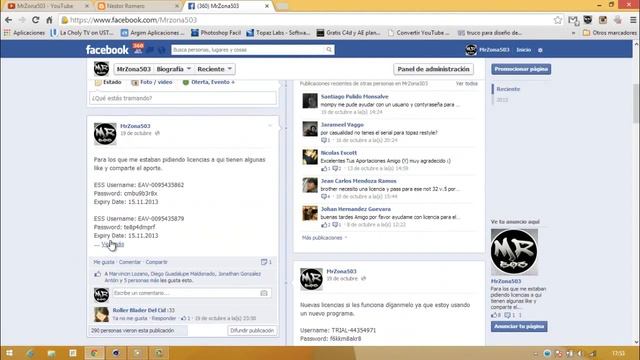Expand the Biografía dropdown

click(x=173, y=69)
